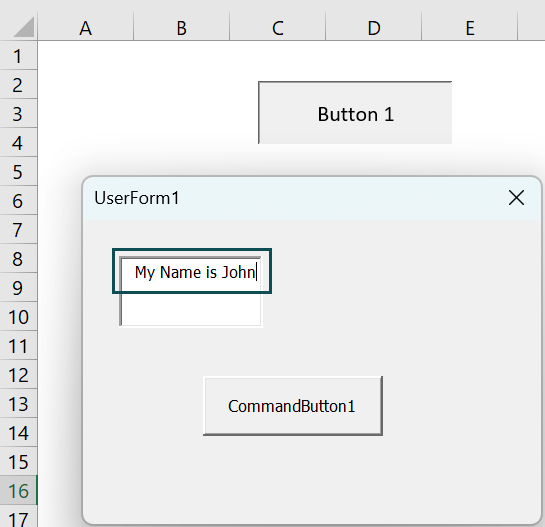Select column A header
This screenshot has width=545, height=527.
click(x=86, y=28)
